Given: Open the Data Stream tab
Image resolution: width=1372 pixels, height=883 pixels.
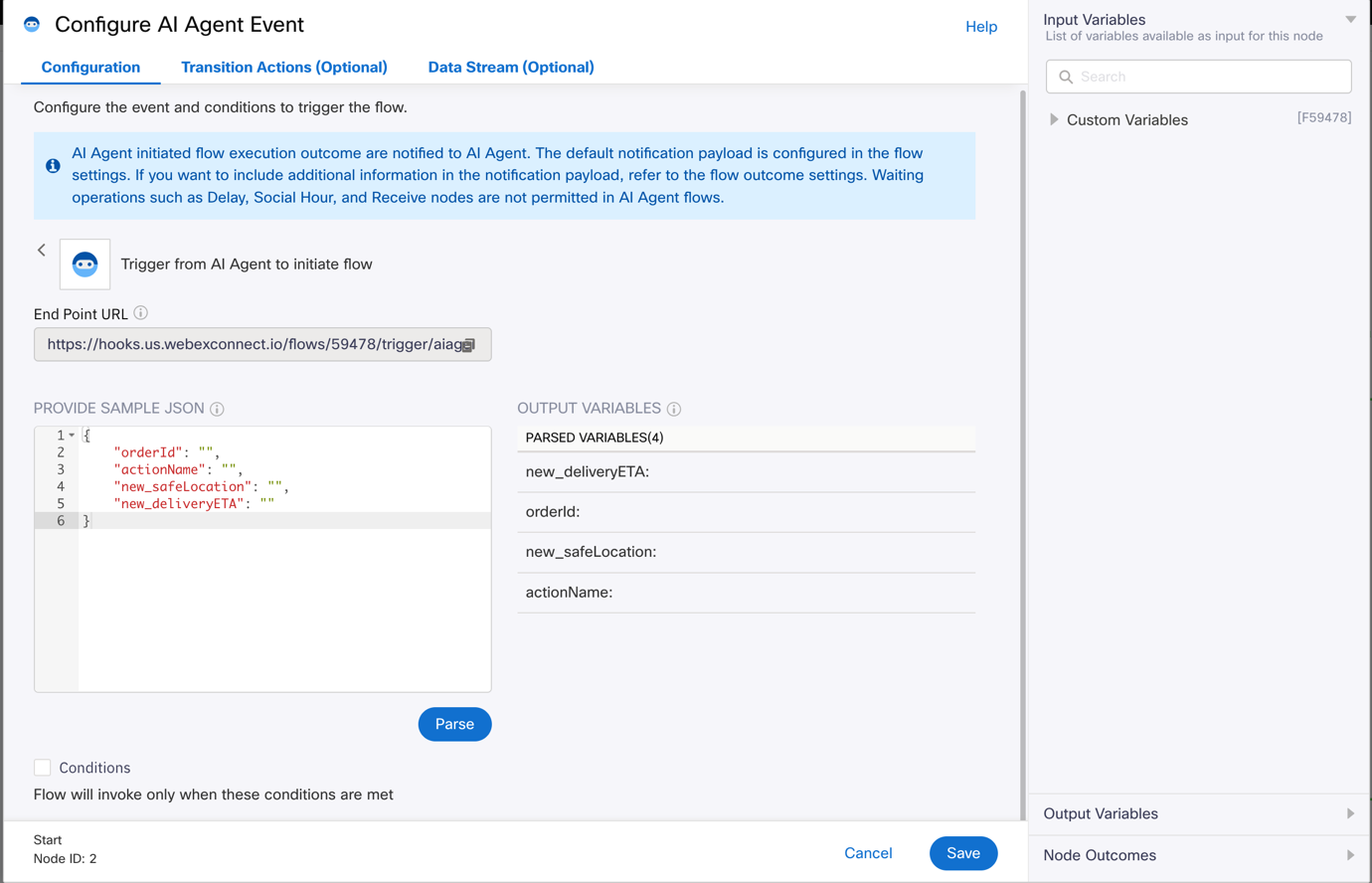Looking at the screenshot, I should pyautogui.click(x=510, y=68).
